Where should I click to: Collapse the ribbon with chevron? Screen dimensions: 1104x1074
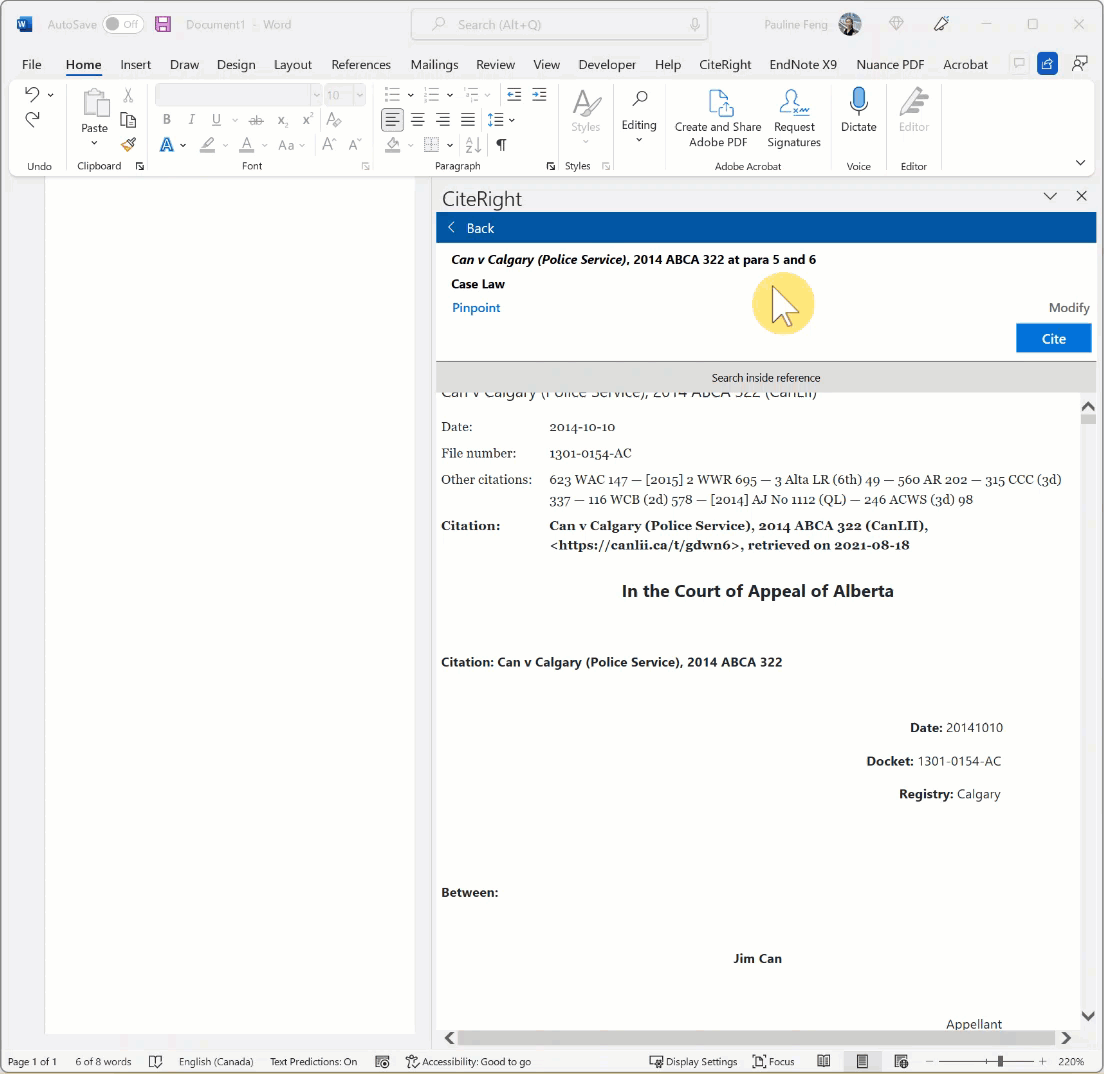point(1080,163)
